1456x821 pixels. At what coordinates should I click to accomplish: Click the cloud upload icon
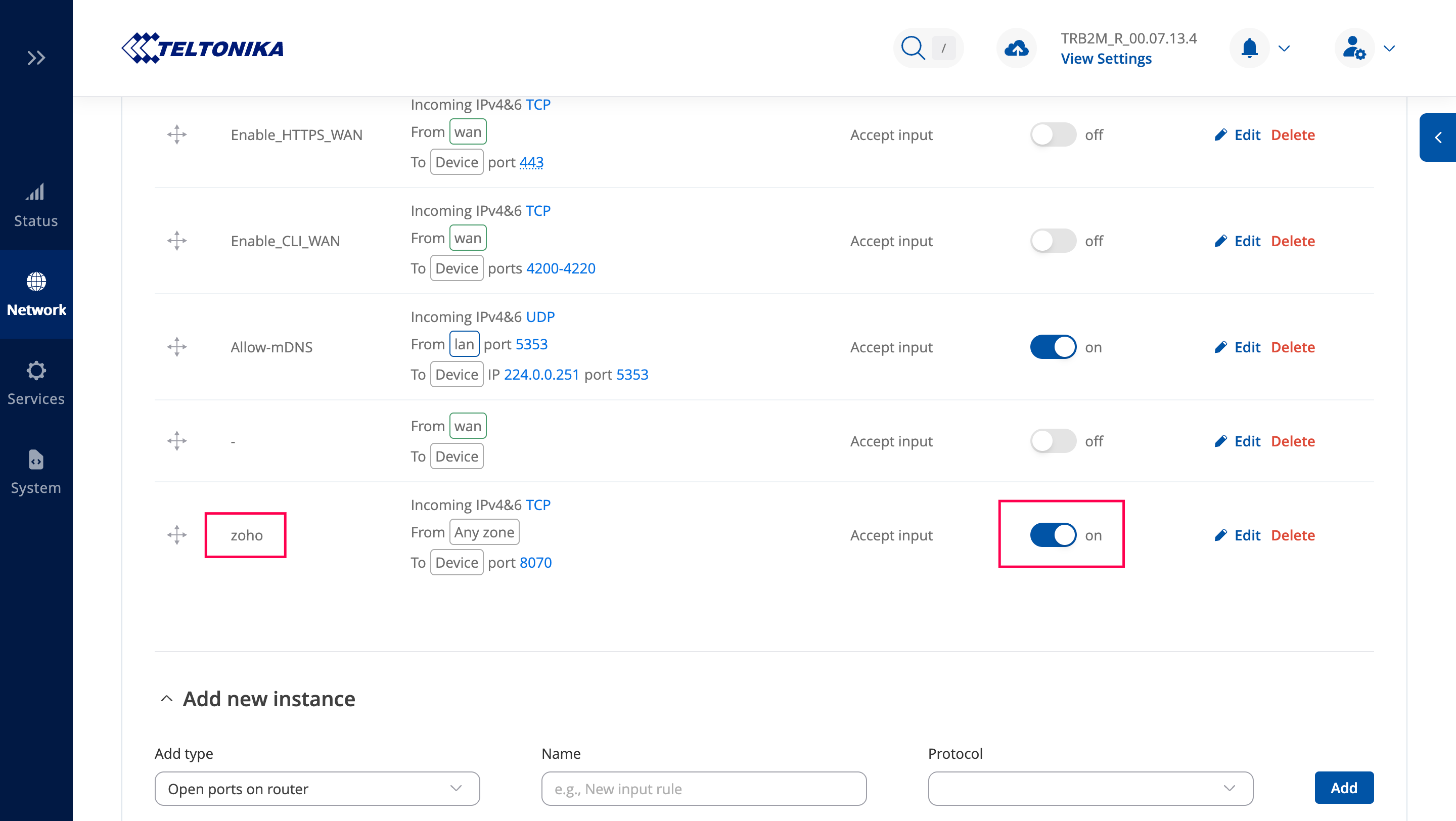tap(1016, 48)
